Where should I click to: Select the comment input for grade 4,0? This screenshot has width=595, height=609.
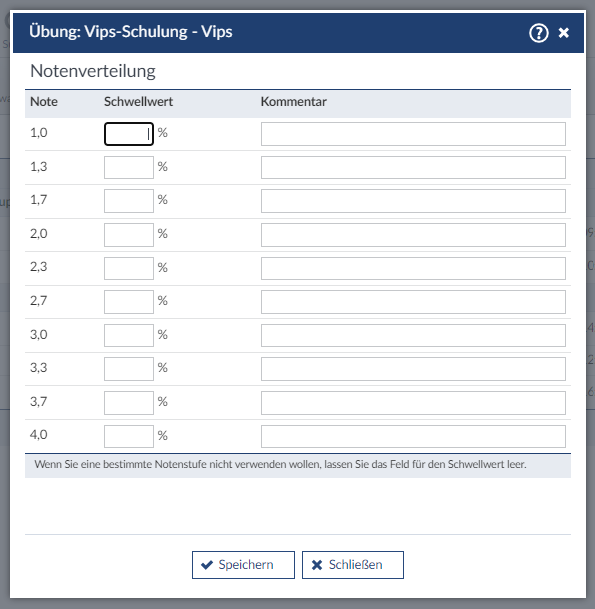click(x=413, y=436)
